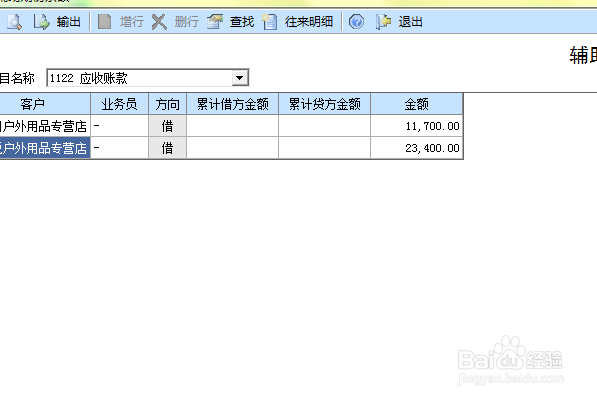597x399 pixels.
Task: Click the 累计贷方金额 cell in the 11,700.00 row
Action: point(324,126)
